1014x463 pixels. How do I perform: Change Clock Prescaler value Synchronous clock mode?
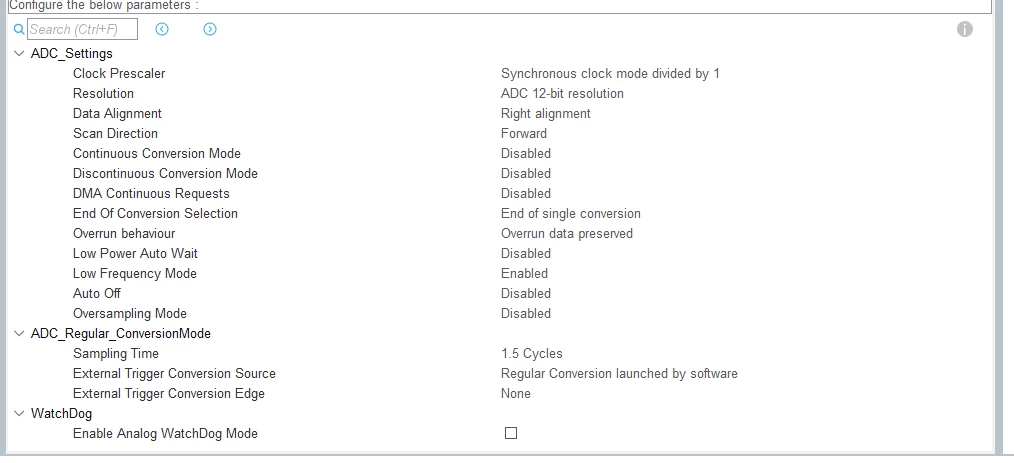click(x=610, y=74)
